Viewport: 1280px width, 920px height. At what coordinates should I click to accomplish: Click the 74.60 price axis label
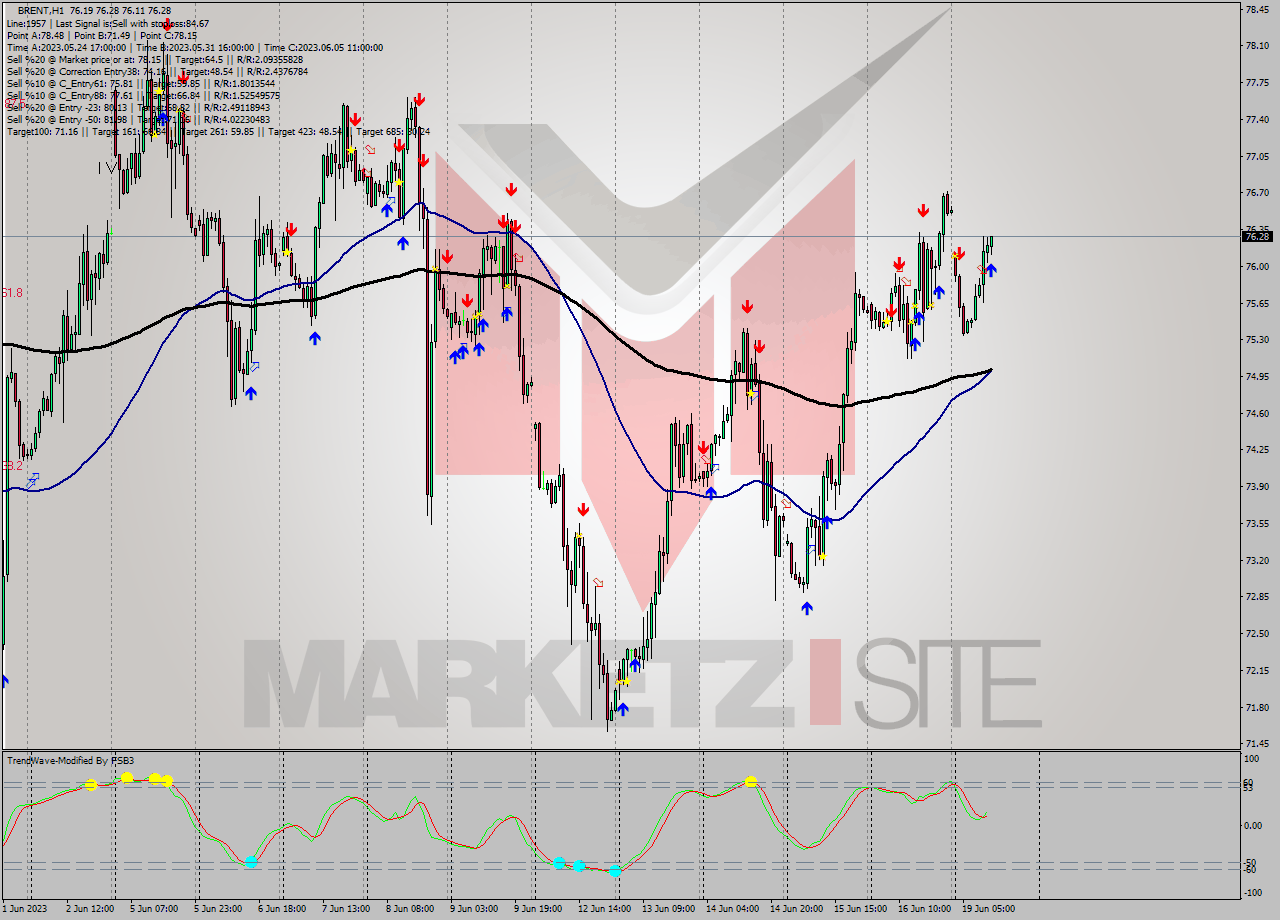tap(1257, 413)
